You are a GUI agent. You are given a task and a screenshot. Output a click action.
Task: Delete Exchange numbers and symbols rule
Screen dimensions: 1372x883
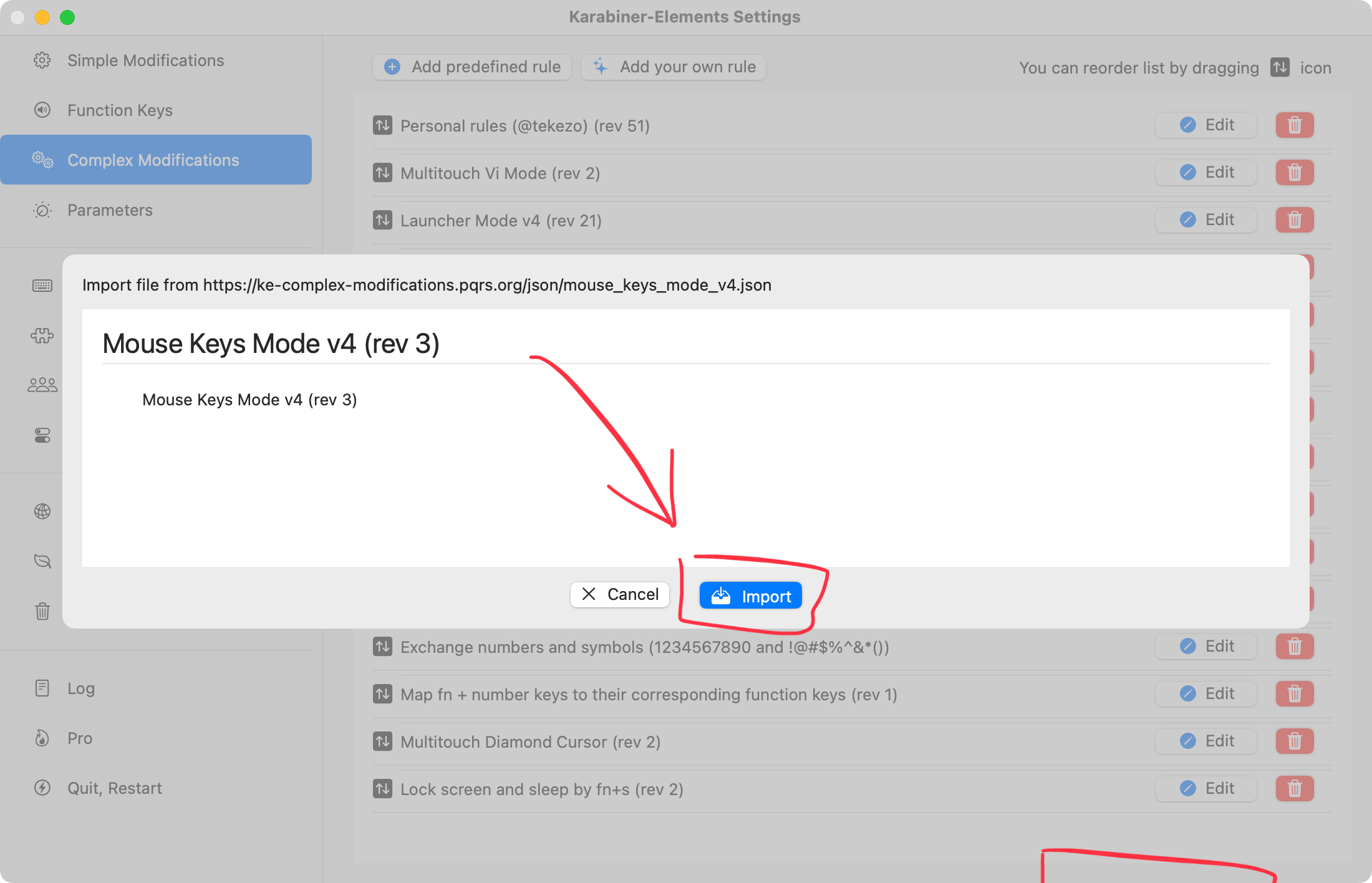(x=1295, y=646)
